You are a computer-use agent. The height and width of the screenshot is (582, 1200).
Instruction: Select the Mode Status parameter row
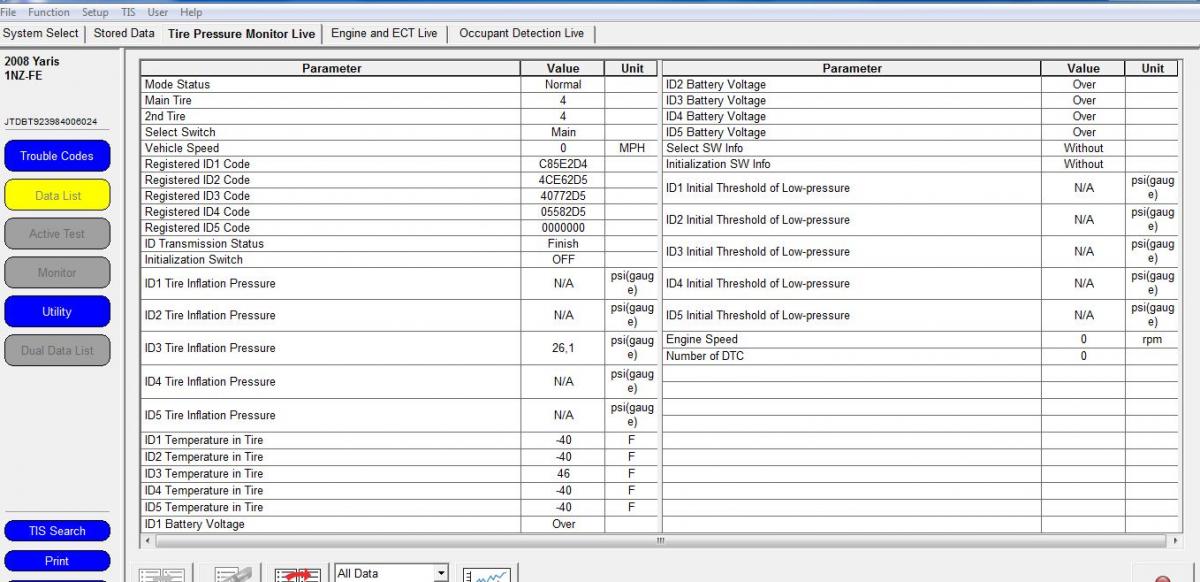click(330, 85)
